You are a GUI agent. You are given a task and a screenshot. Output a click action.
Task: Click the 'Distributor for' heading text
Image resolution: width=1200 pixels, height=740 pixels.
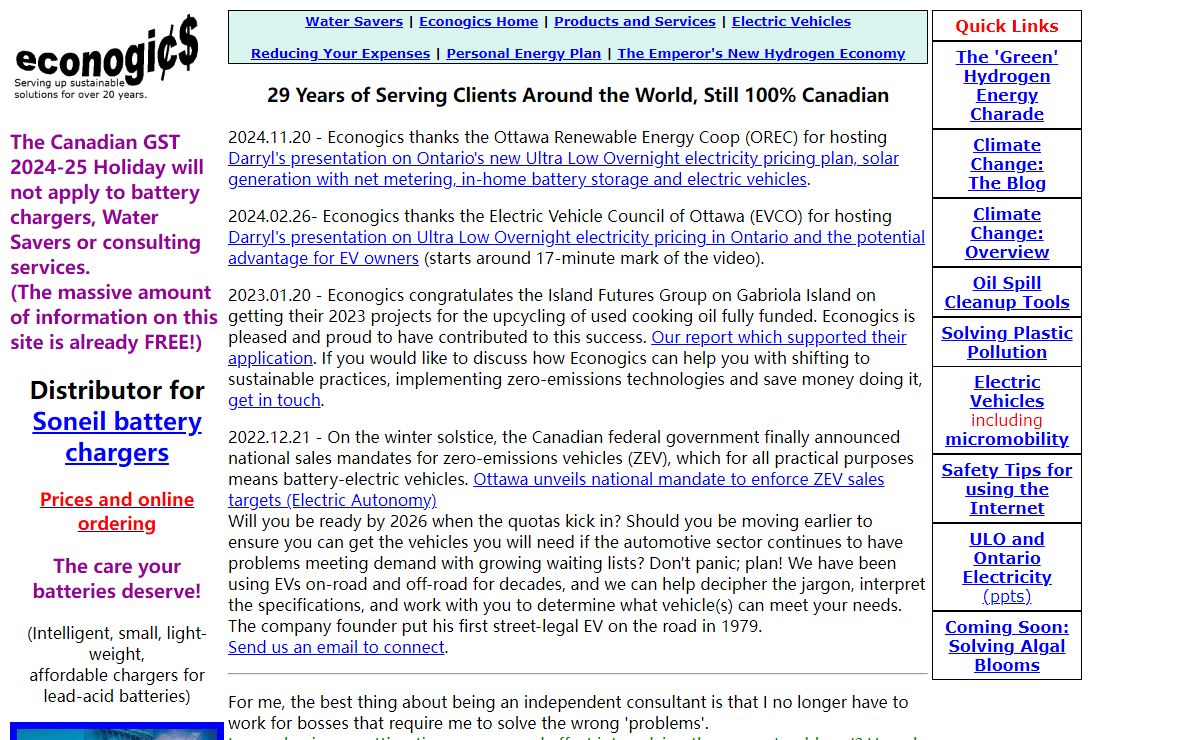click(x=117, y=390)
